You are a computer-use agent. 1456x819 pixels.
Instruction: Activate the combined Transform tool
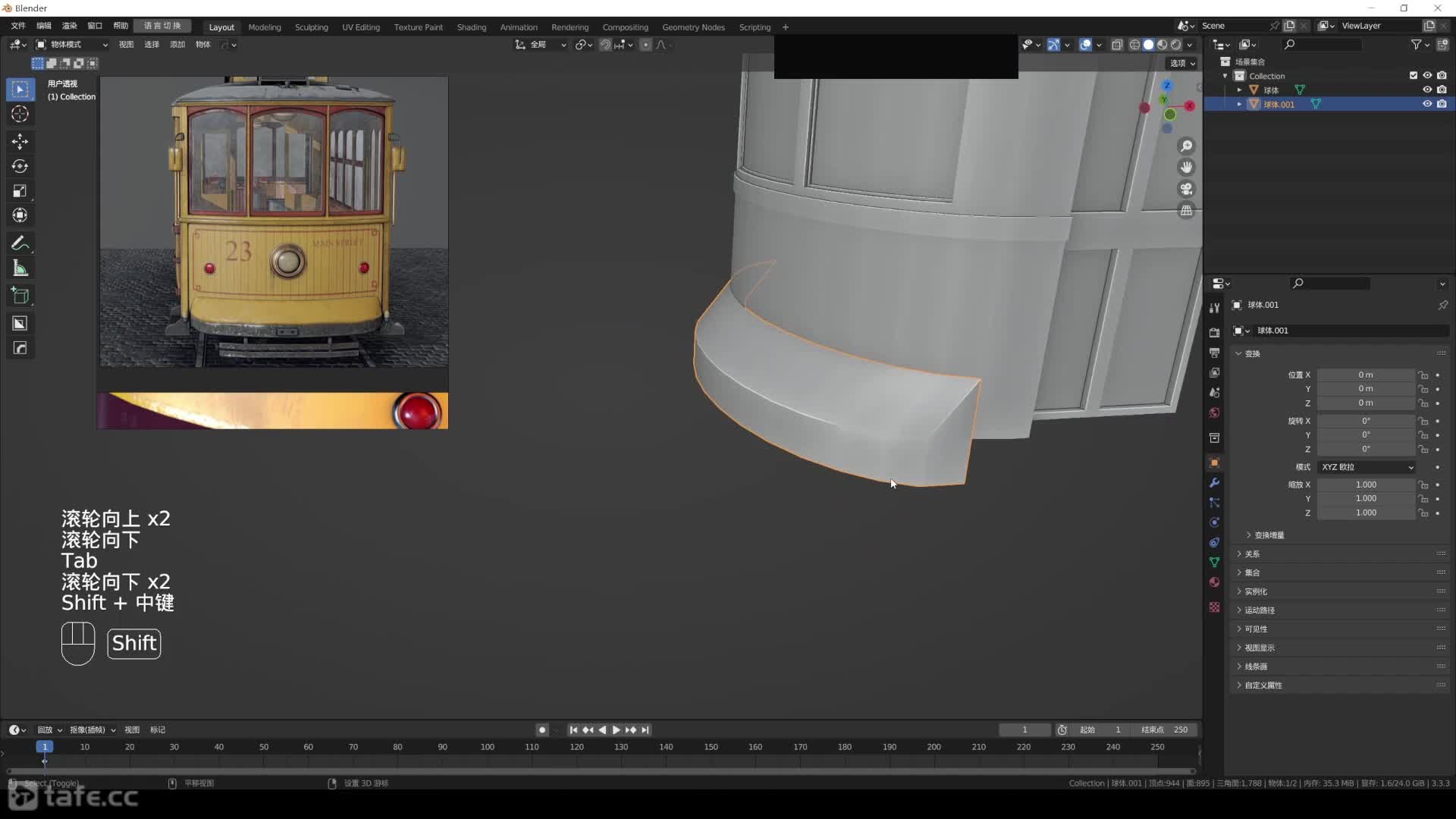click(20, 215)
